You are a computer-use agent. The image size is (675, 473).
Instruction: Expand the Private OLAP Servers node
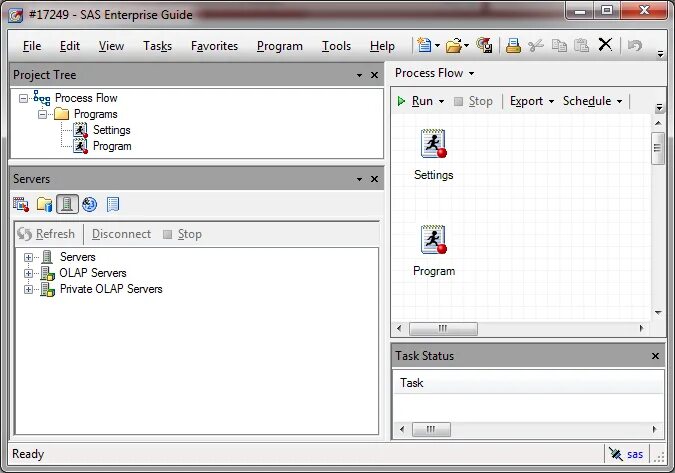pyautogui.click(x=28, y=289)
